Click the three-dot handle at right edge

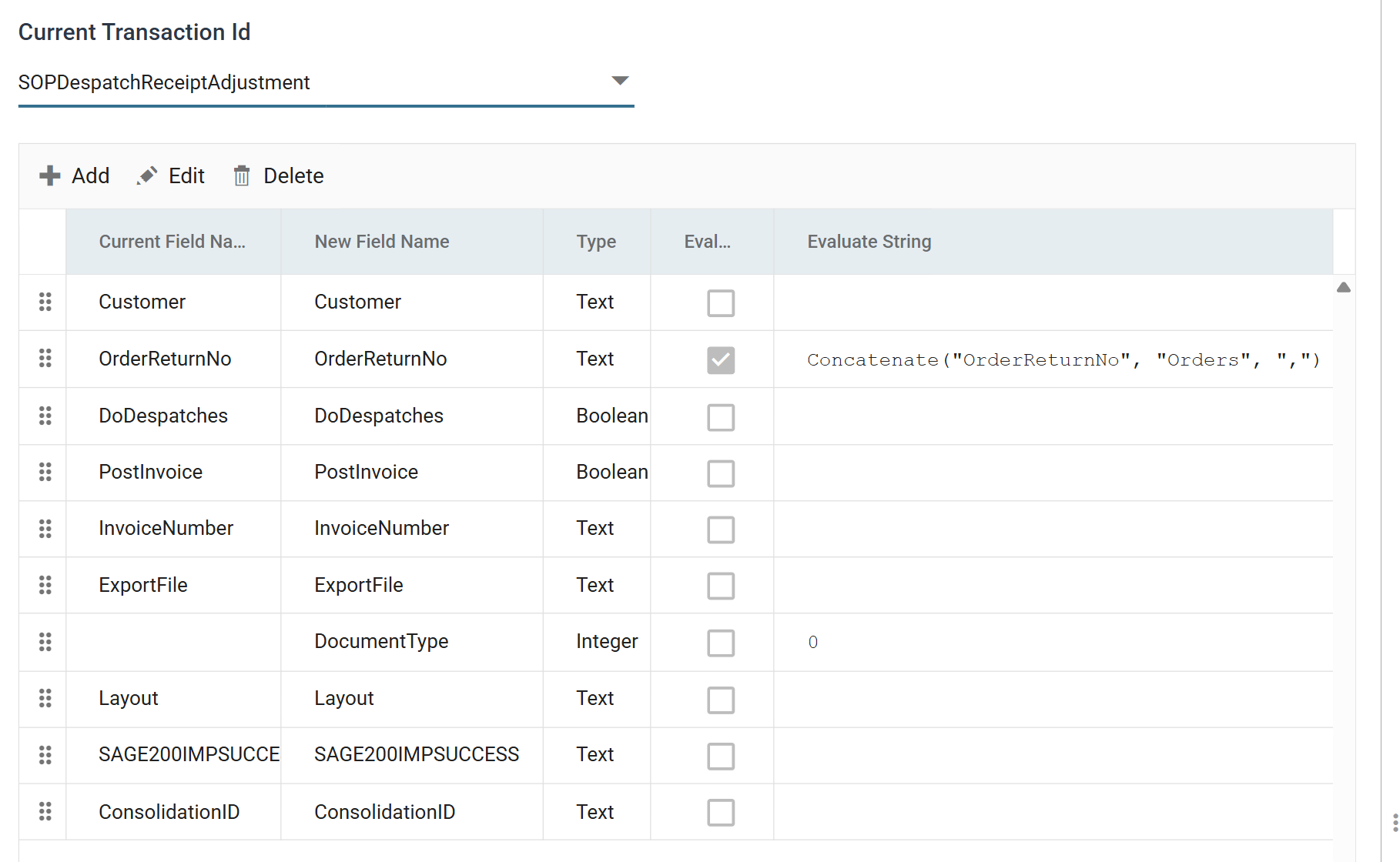tap(1395, 822)
